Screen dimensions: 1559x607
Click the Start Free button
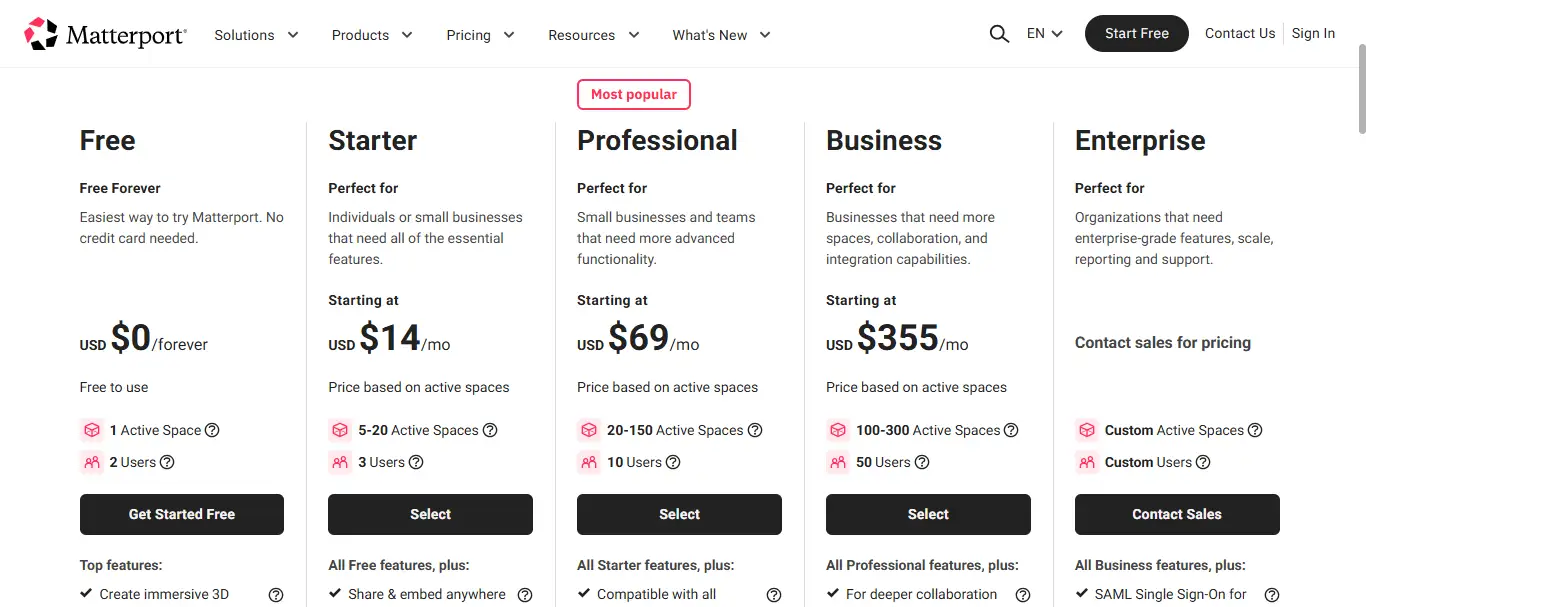(1136, 34)
